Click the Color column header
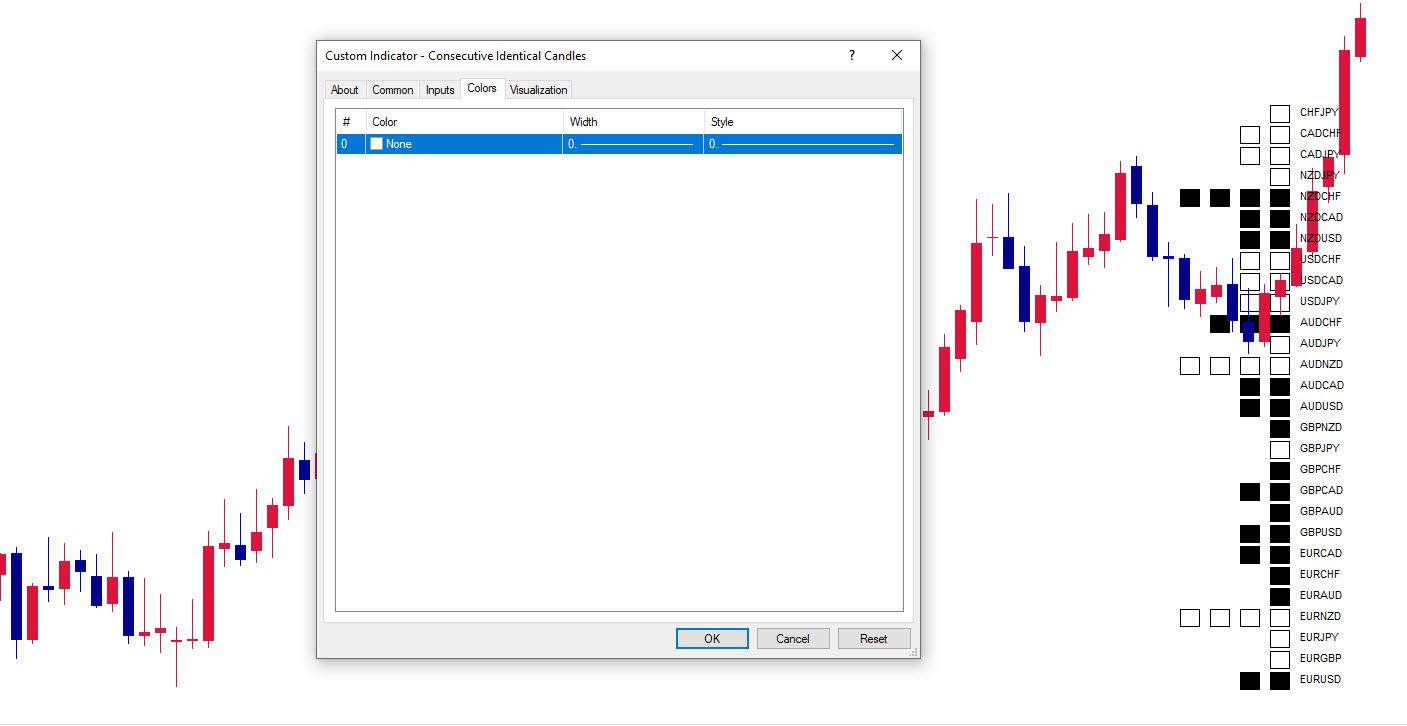 click(464, 122)
